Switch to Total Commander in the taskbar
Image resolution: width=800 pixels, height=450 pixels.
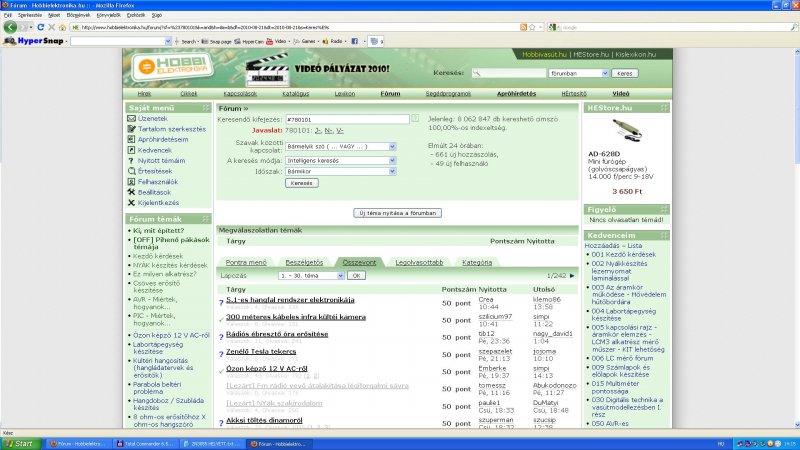point(145,444)
